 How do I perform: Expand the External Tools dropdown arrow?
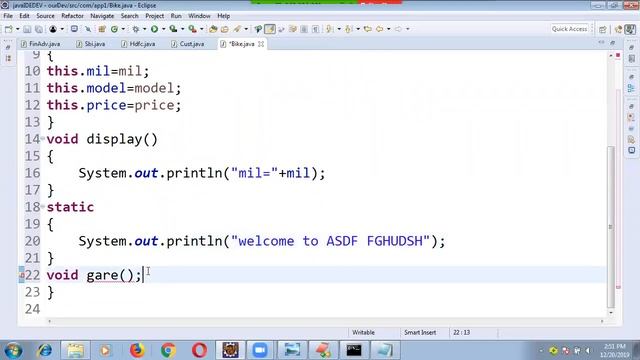[x=202, y=29]
